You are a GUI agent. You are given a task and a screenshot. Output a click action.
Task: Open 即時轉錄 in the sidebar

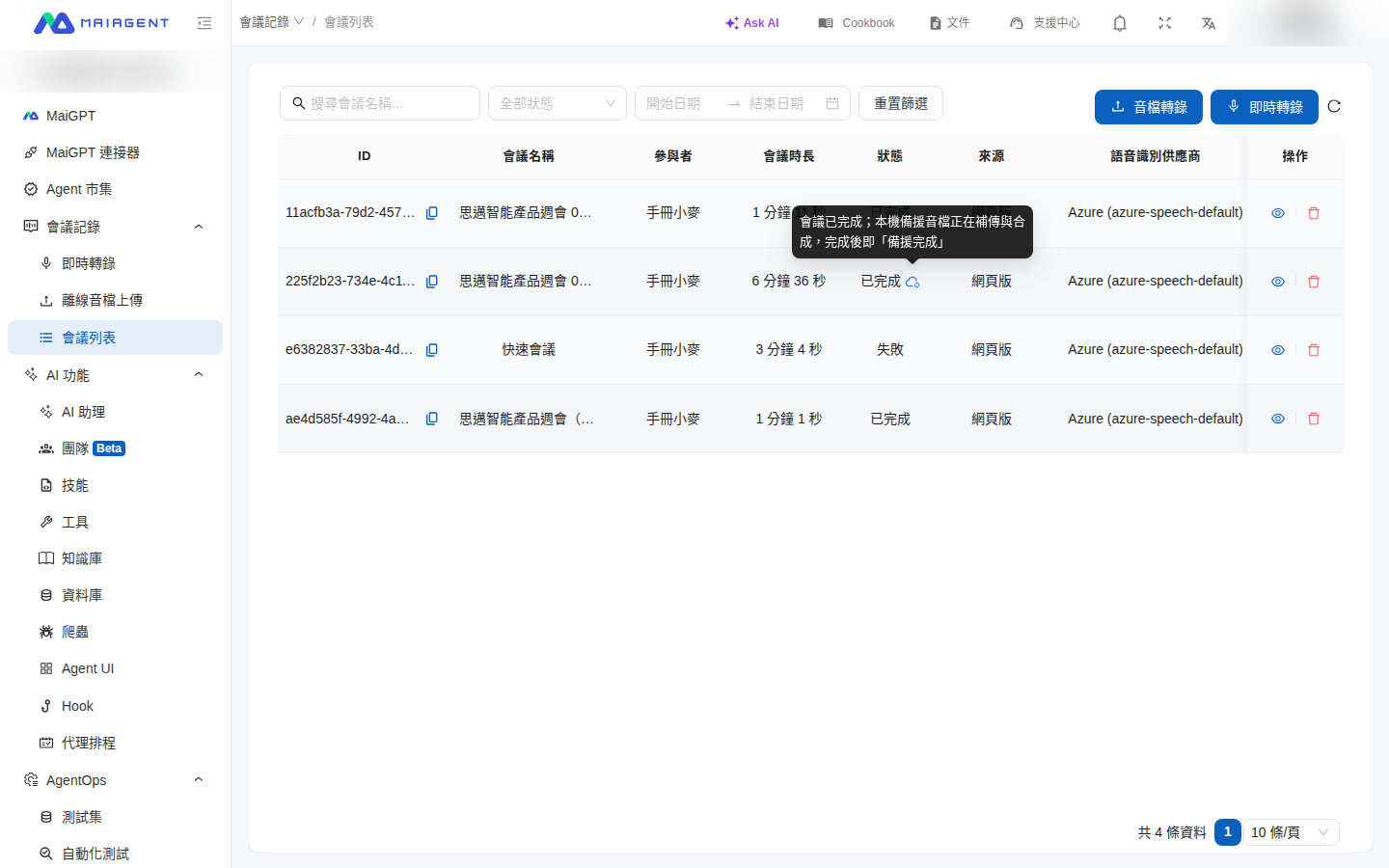coord(115,263)
